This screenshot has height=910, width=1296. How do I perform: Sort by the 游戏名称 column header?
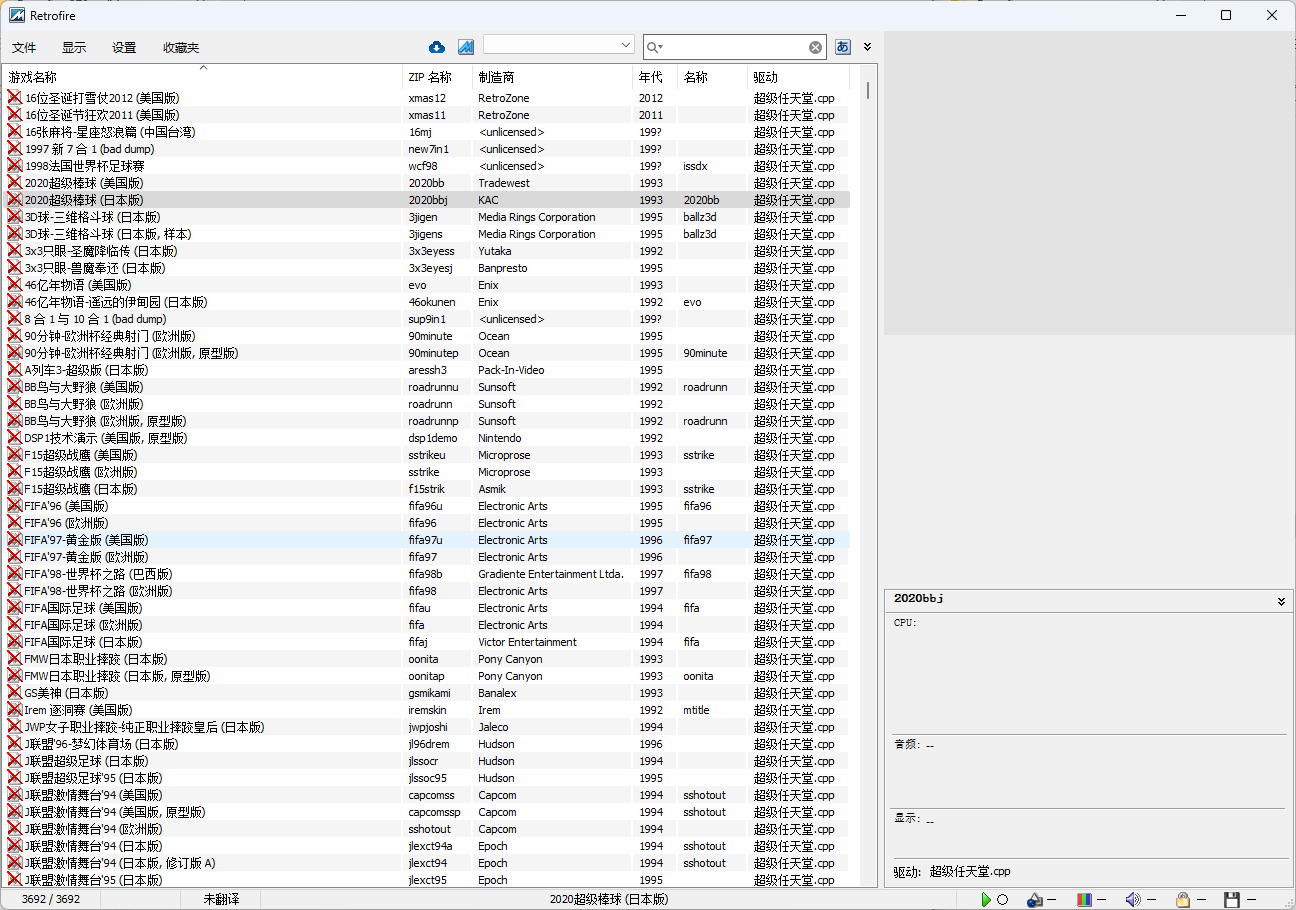point(203,77)
